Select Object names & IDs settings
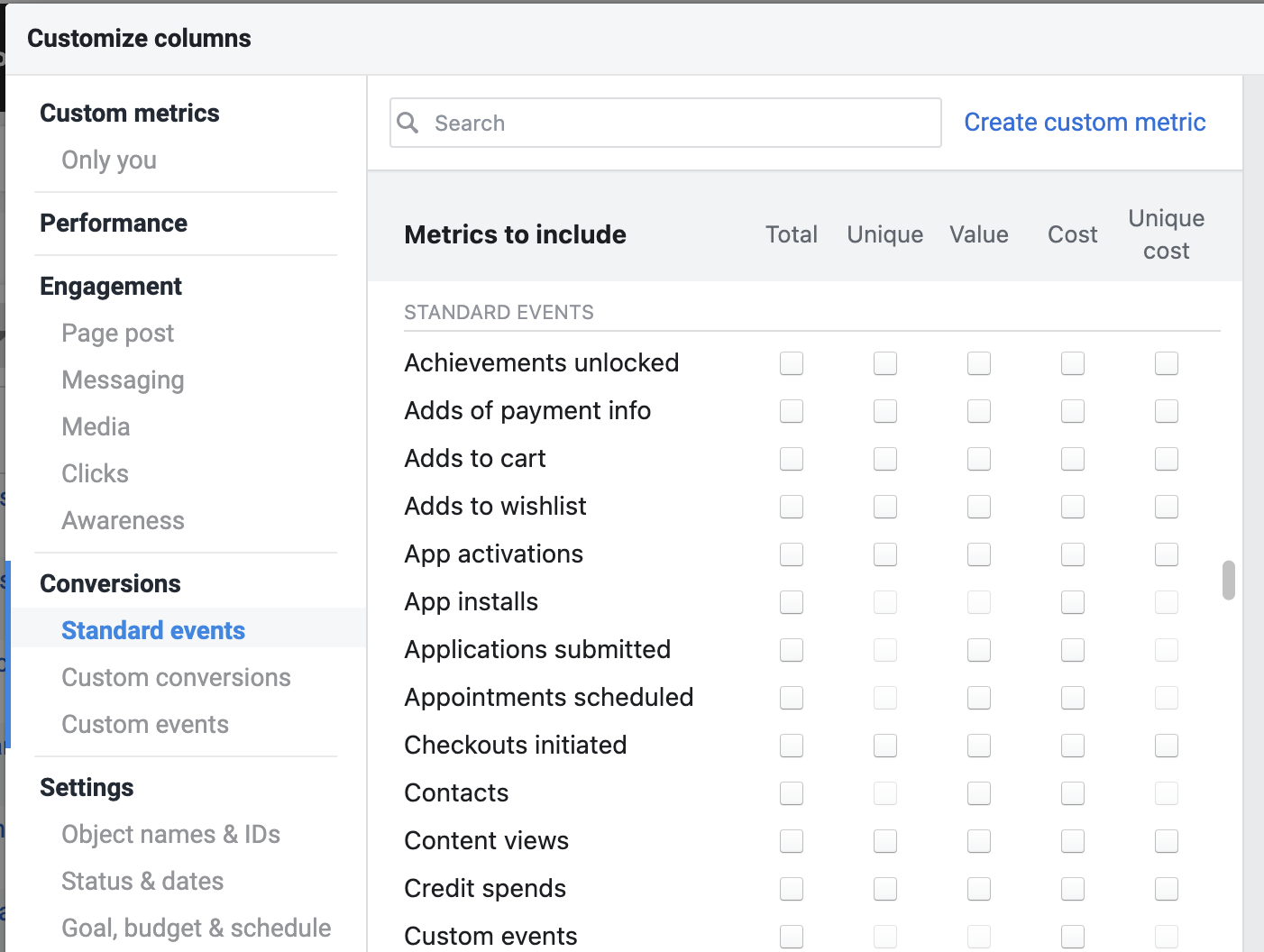 coord(170,834)
